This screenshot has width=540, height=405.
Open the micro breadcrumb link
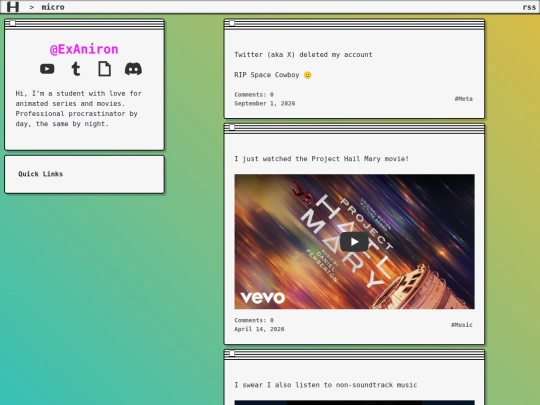pyautogui.click(x=53, y=7)
